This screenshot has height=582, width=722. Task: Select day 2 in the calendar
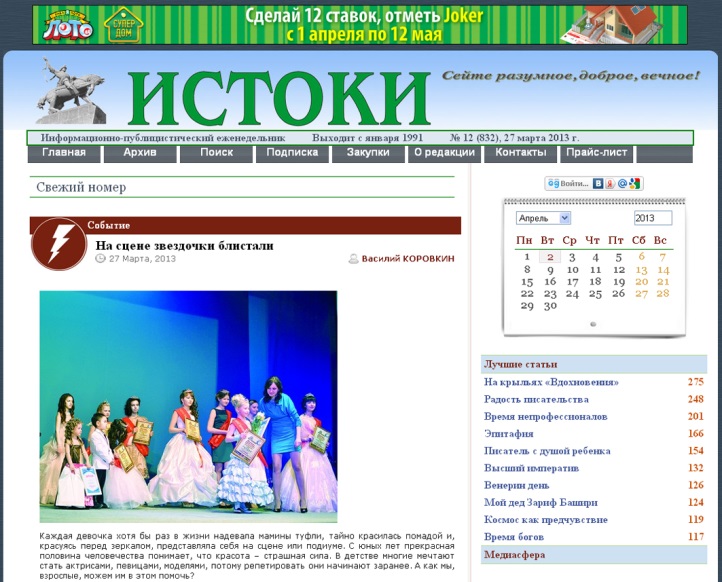pos(548,257)
